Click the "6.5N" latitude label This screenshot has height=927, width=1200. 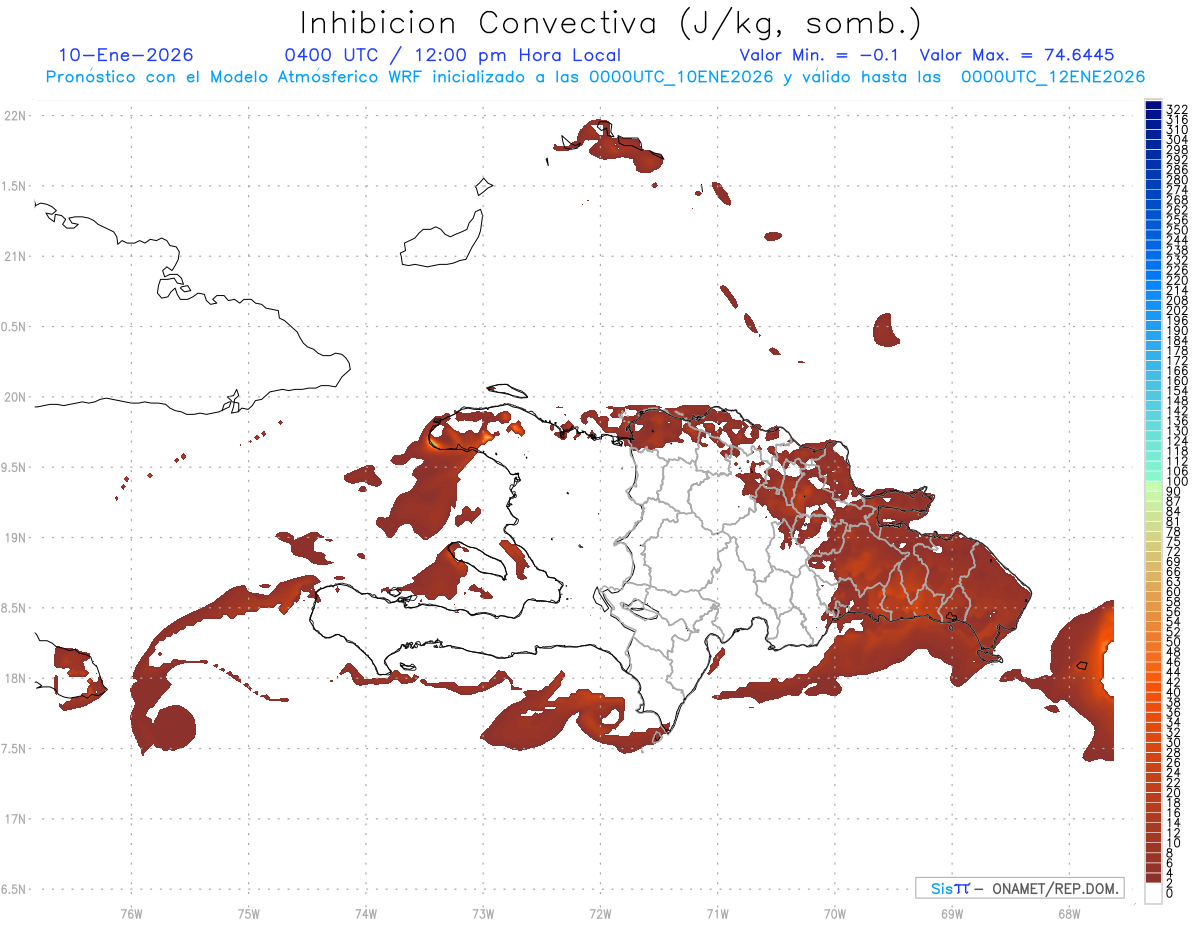15,889
